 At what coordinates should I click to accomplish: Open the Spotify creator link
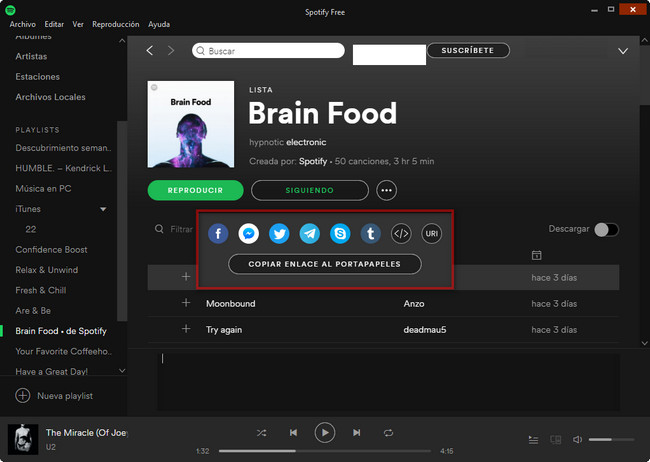coord(313,161)
